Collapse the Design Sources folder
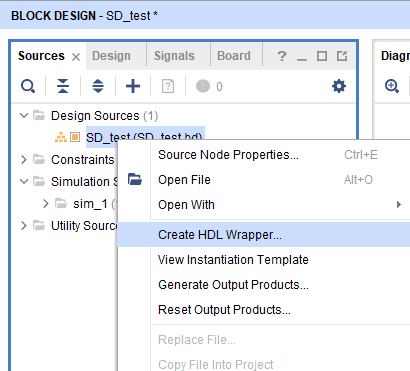This screenshot has width=410, height=371. pyautogui.click(x=24, y=116)
